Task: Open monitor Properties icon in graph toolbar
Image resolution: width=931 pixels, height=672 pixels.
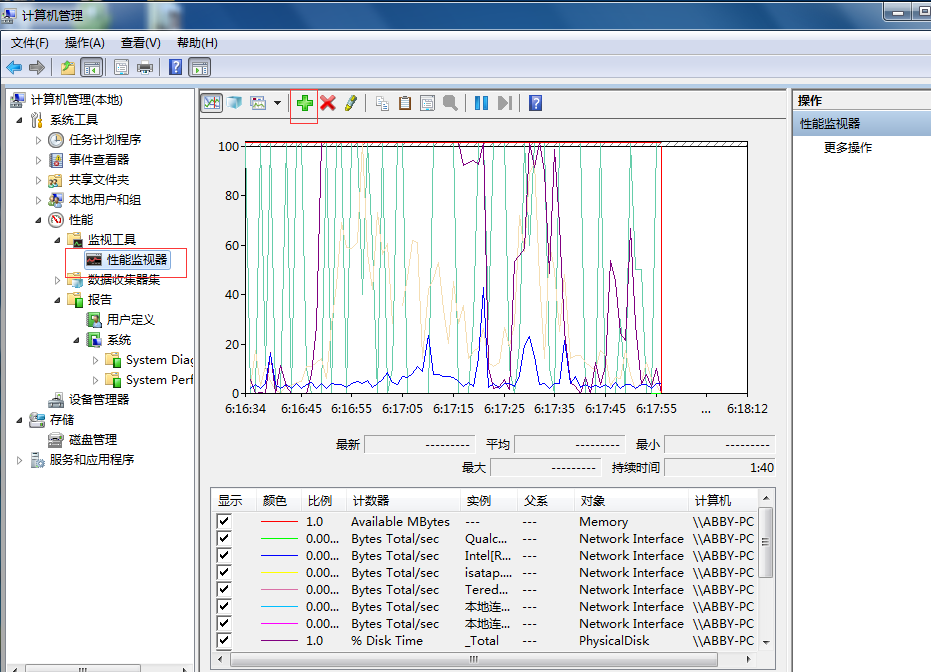Action: pyautogui.click(x=428, y=103)
